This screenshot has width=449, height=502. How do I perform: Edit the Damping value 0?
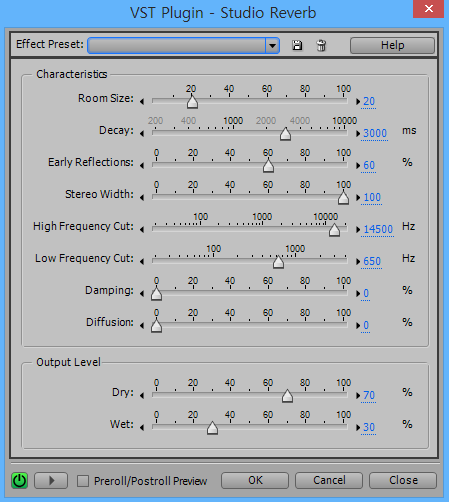click(366, 293)
